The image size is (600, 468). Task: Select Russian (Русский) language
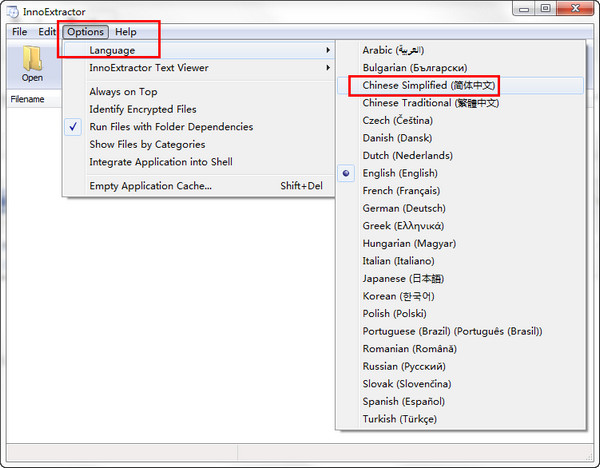click(x=460, y=367)
